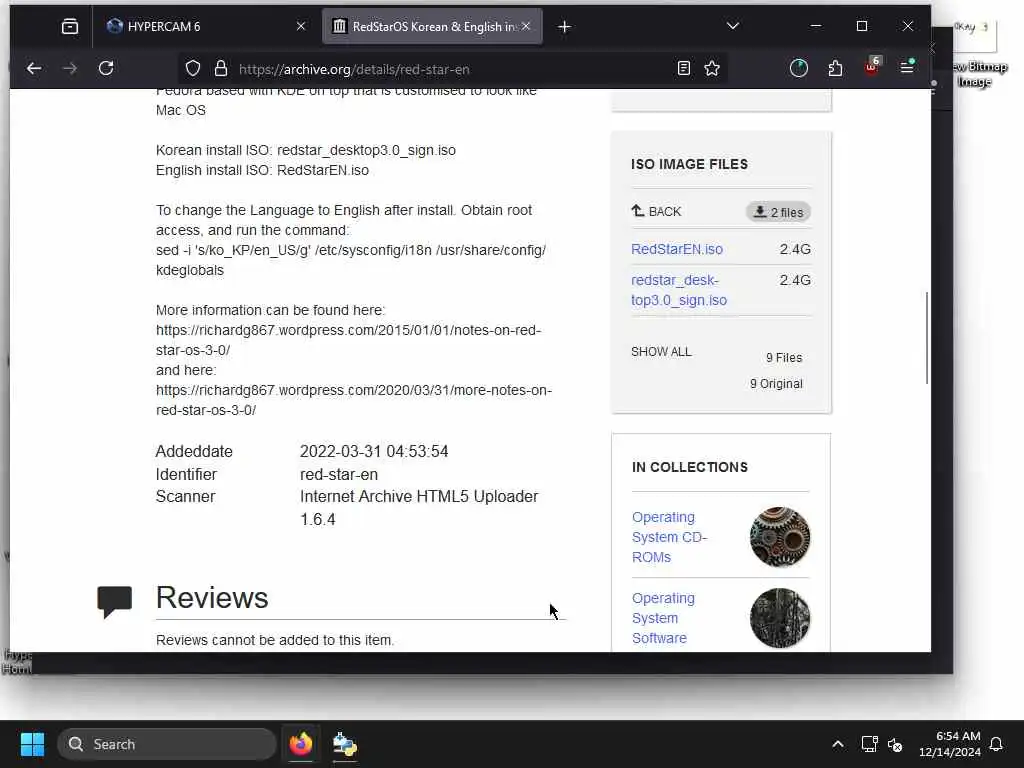
Task: Open Firefox View icon beside the tabs
Action: pyautogui.click(x=70, y=26)
